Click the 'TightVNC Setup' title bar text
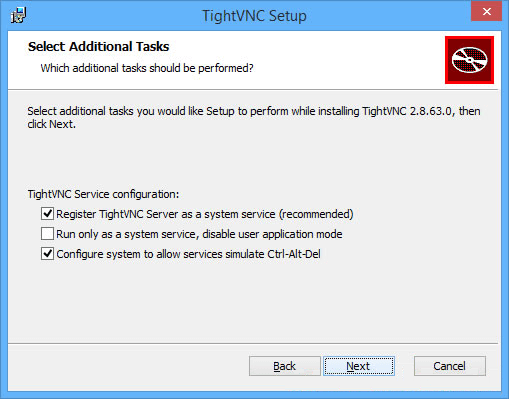Screen dimensions: 509x399 254,16
